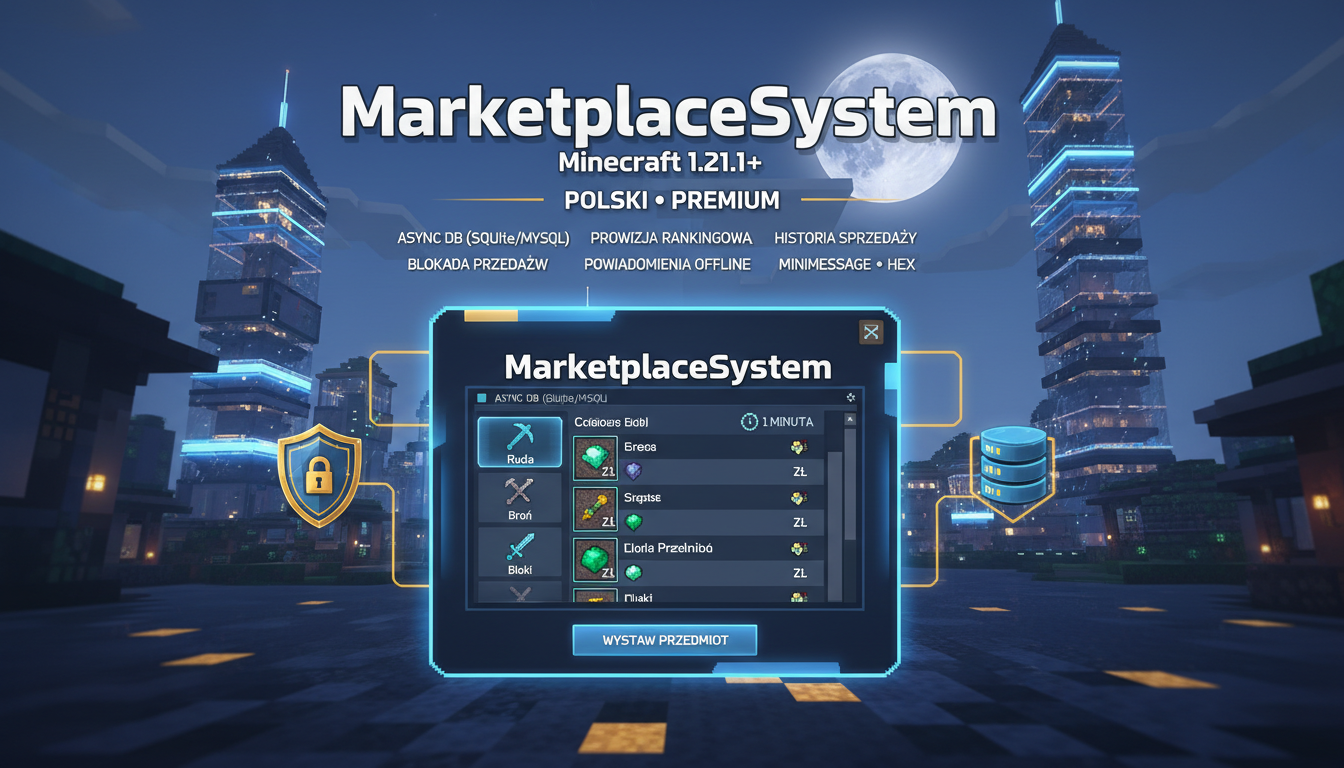Viewport: 1344px width, 768px height.
Task: Open the Broń category tab
Action: [520, 498]
